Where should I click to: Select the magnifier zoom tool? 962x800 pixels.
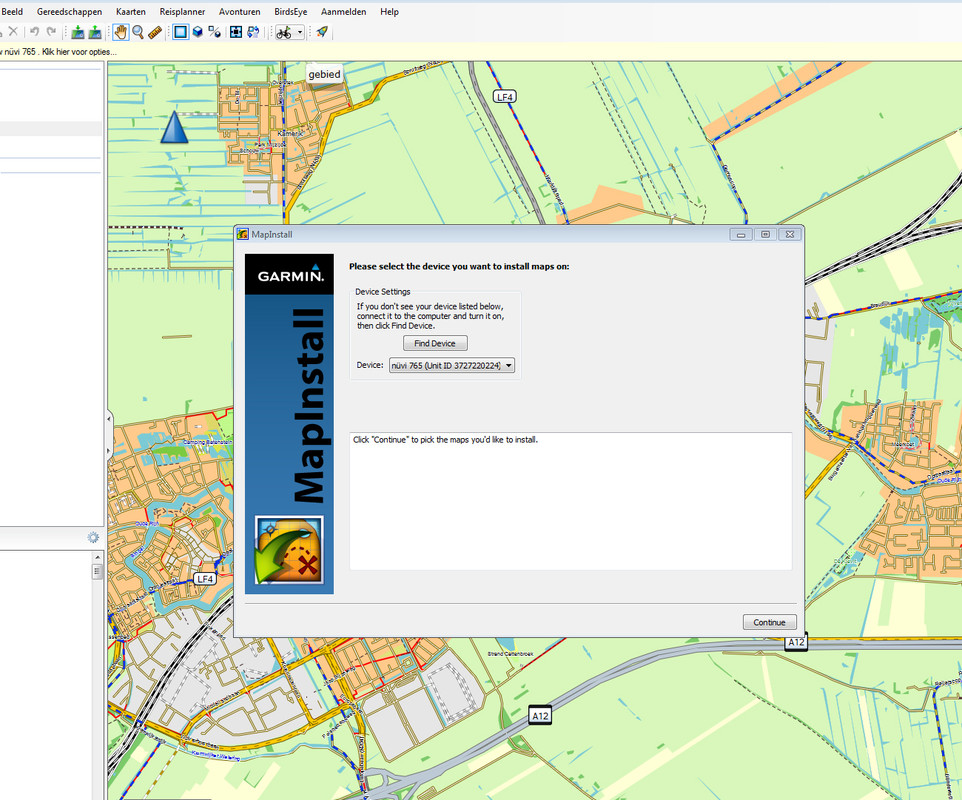[x=138, y=32]
